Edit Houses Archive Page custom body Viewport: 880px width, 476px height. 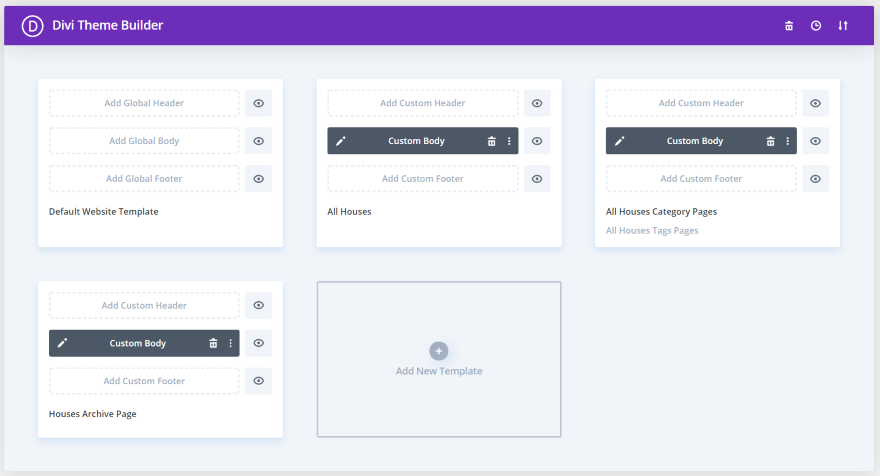[62, 343]
